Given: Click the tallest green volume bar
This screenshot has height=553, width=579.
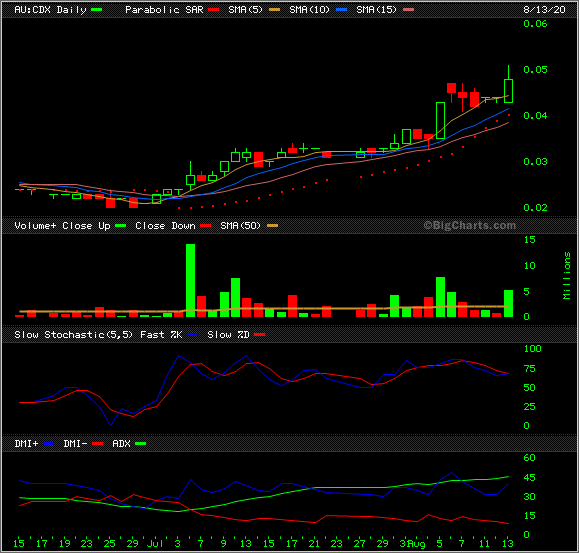Looking at the screenshot, I should (x=191, y=280).
